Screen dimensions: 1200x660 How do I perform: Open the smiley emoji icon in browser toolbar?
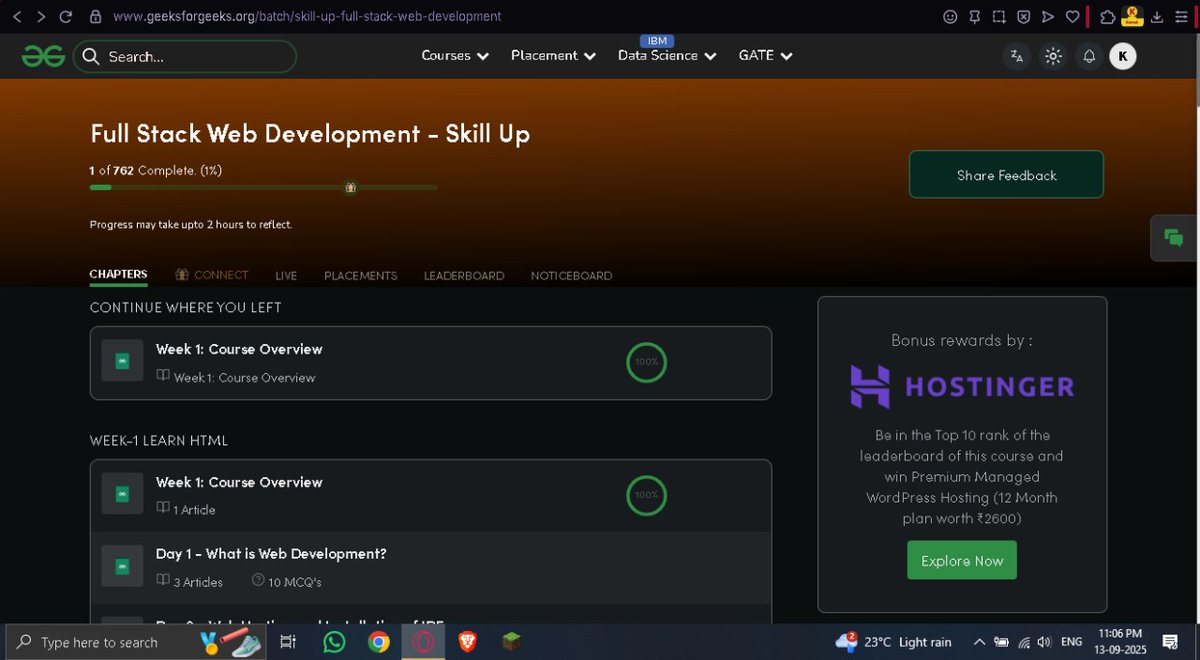tap(950, 16)
